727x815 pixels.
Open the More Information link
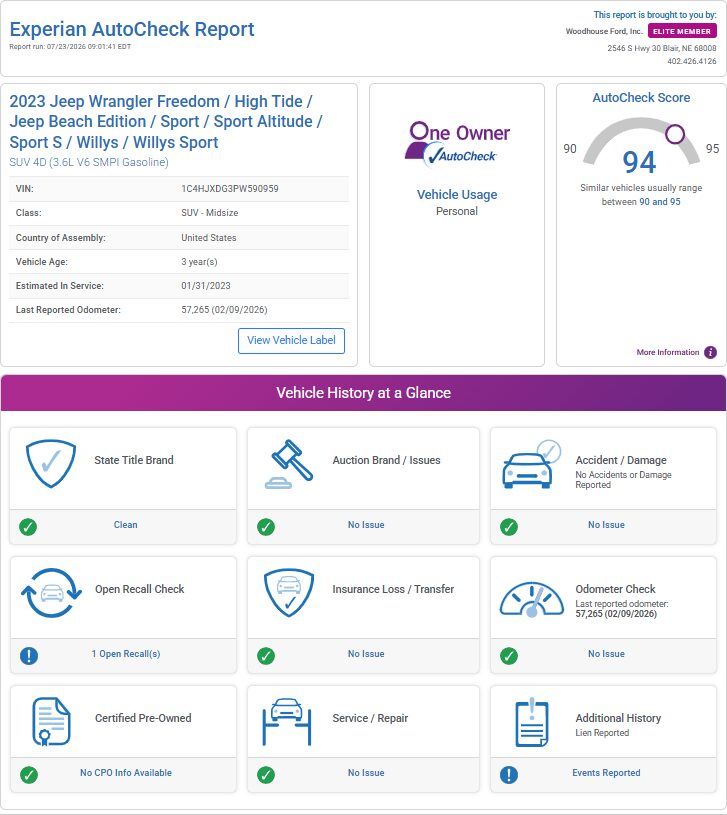[668, 352]
